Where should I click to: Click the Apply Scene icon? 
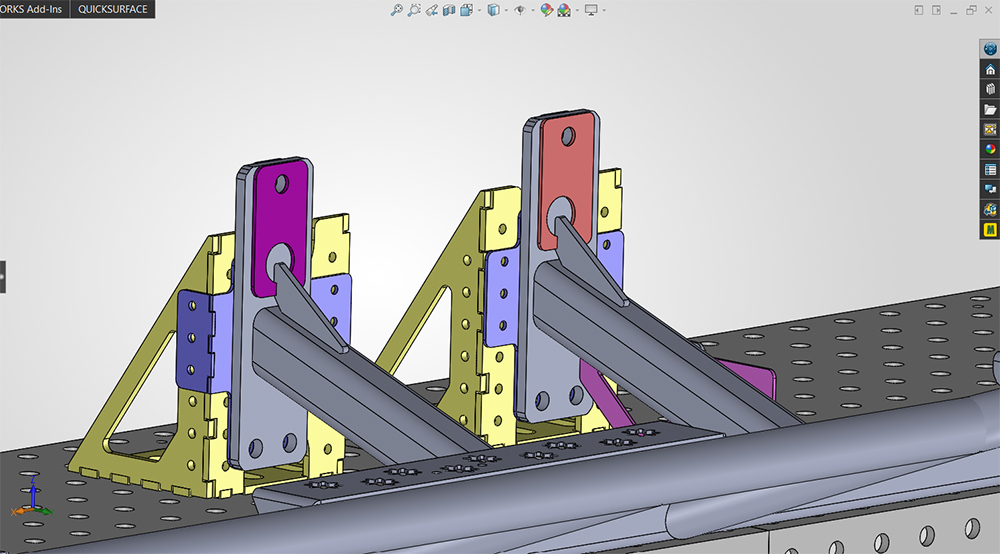[564, 10]
